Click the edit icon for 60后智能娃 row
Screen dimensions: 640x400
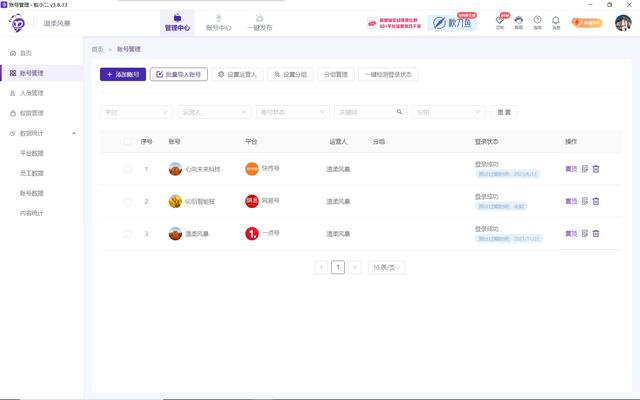click(585, 201)
